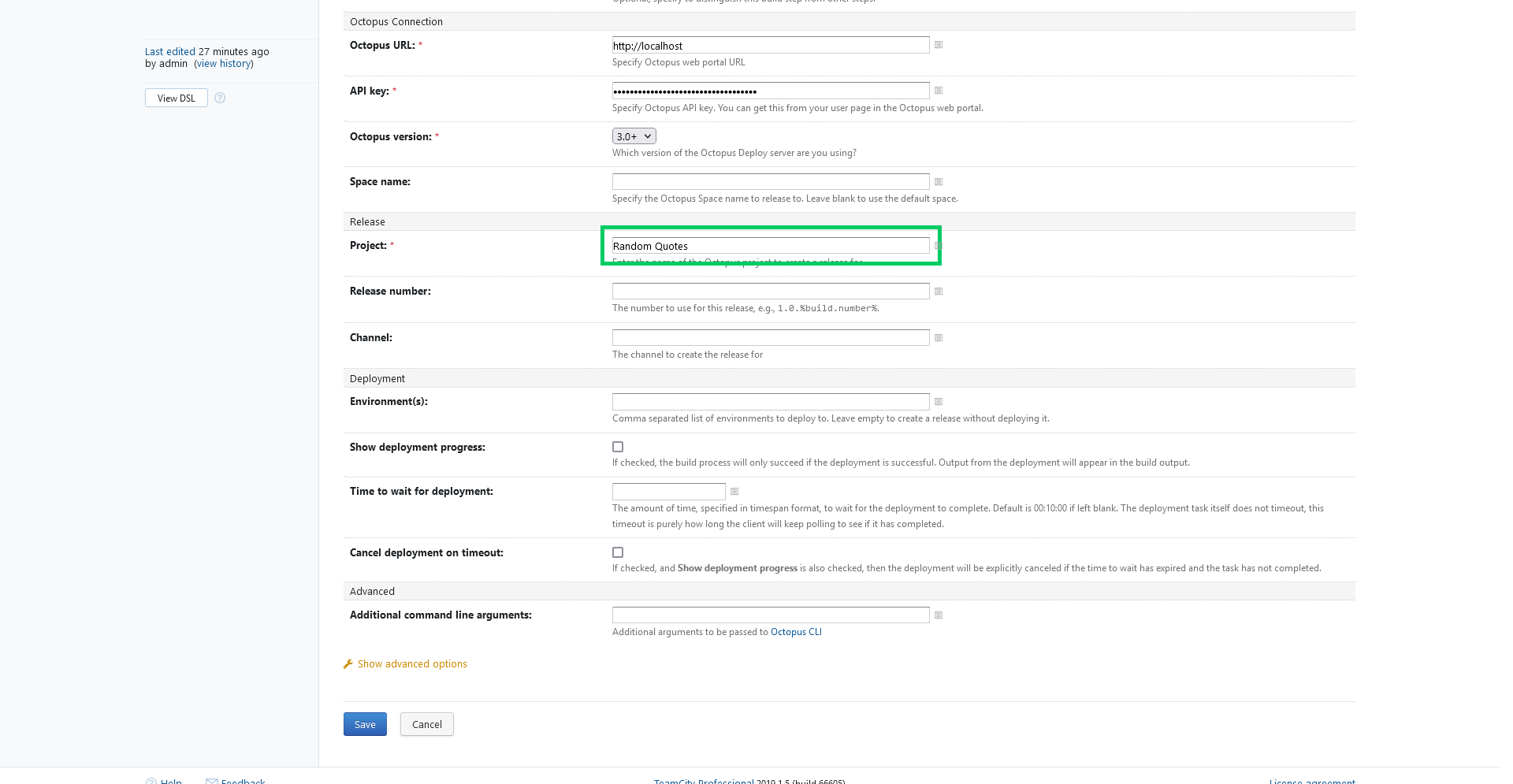Screen dimensions: 1513x784
Task: Click the help icon next to View DSL
Action: pyautogui.click(x=220, y=98)
